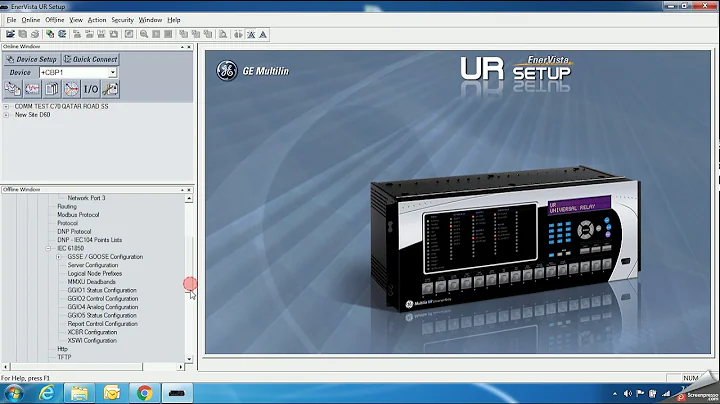Select the DNP Protocol tree item
This screenshot has height=404, width=720.
pyautogui.click(x=74, y=232)
